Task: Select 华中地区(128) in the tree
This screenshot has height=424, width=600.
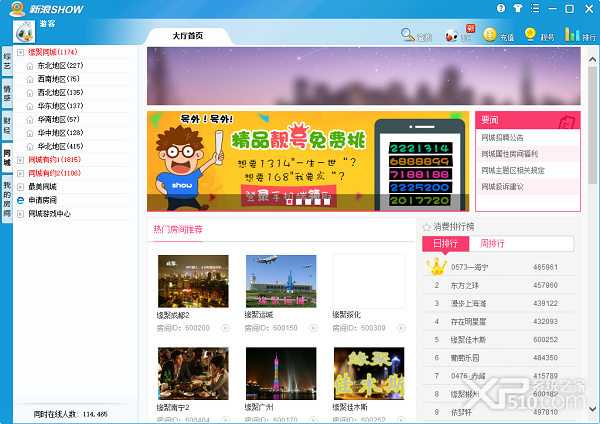Action: tap(60, 133)
